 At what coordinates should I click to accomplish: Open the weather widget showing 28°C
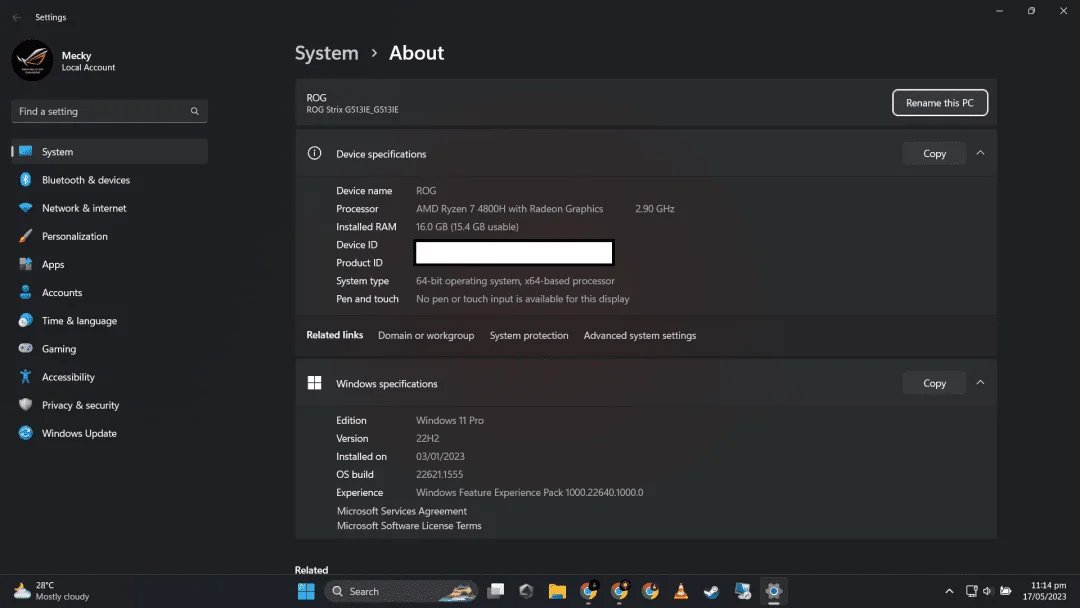(52, 591)
